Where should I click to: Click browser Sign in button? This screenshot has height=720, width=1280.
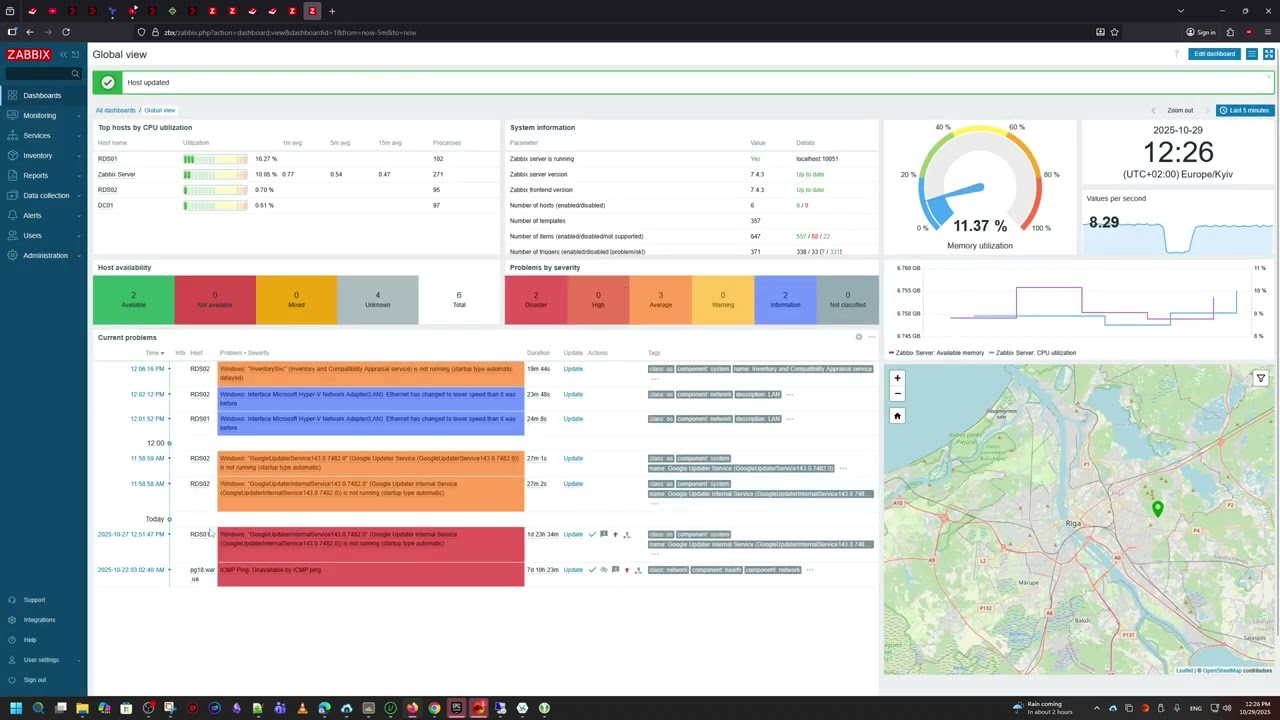1201,32
